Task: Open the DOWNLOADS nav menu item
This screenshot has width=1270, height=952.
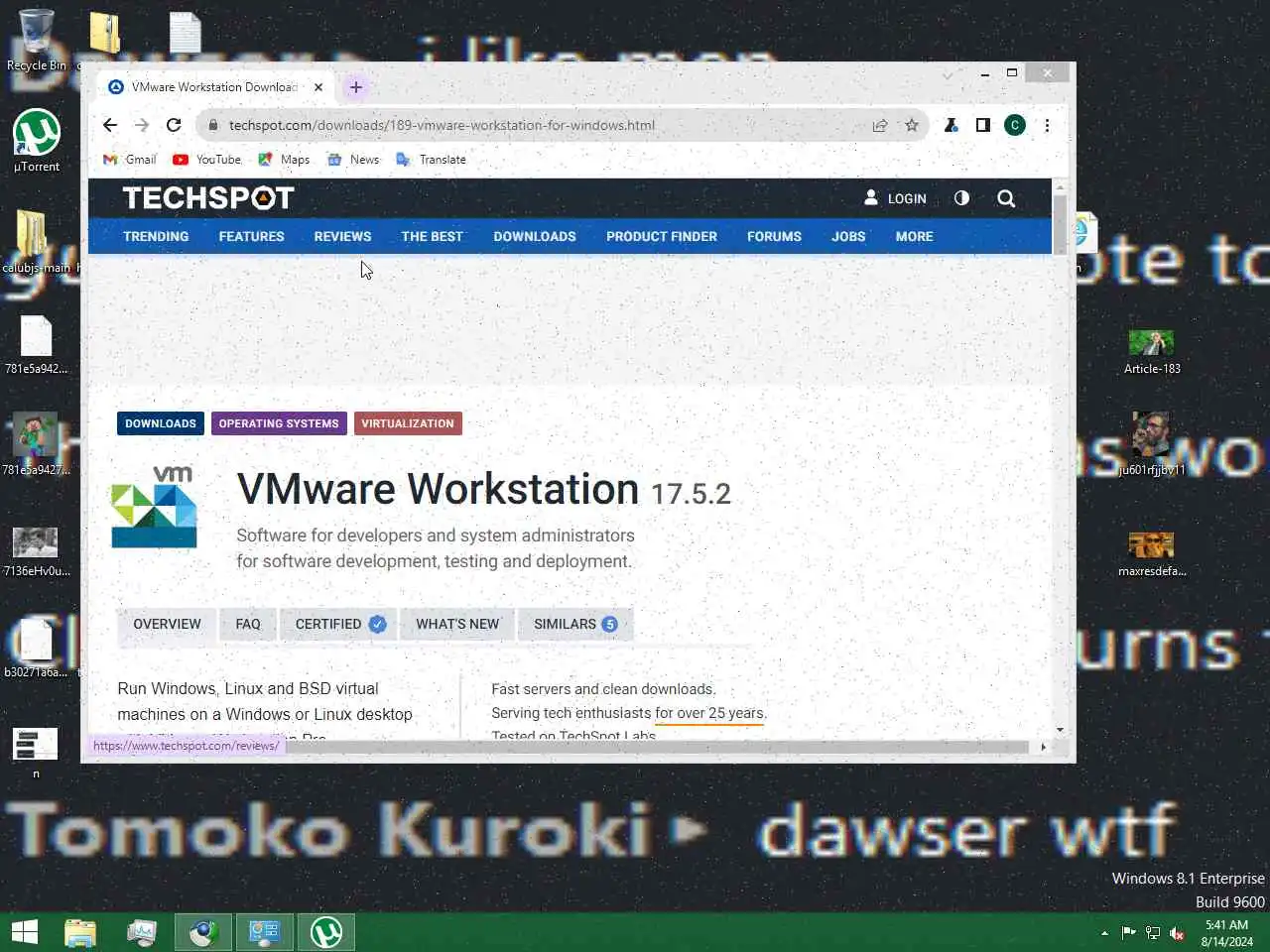Action: pos(535,237)
